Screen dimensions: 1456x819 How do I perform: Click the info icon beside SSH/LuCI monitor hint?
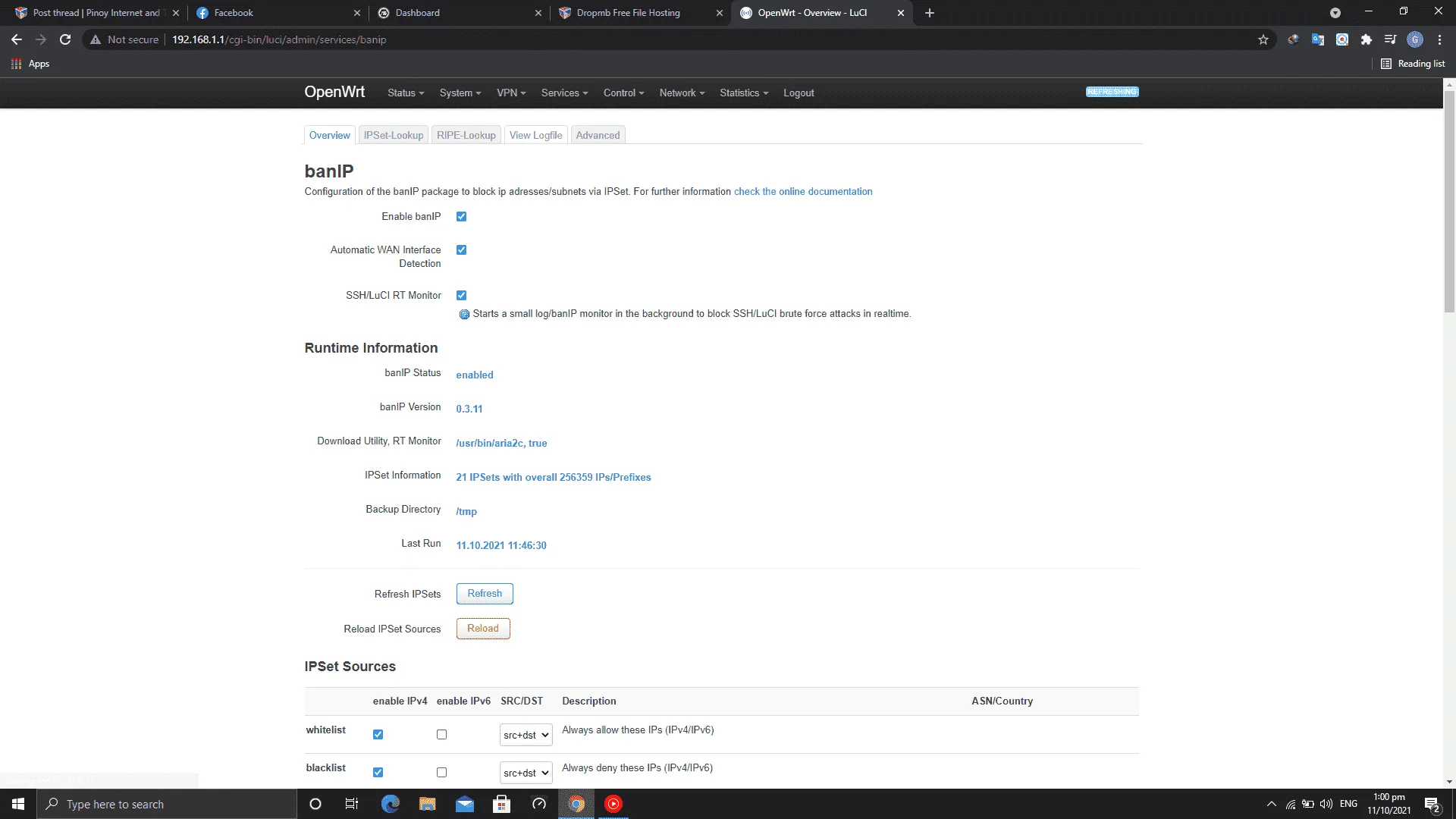click(x=464, y=314)
